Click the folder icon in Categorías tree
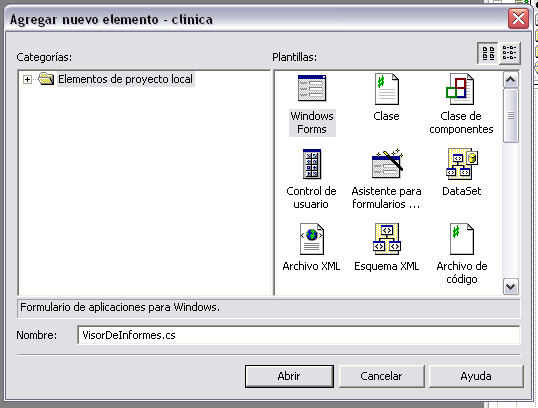 46,79
